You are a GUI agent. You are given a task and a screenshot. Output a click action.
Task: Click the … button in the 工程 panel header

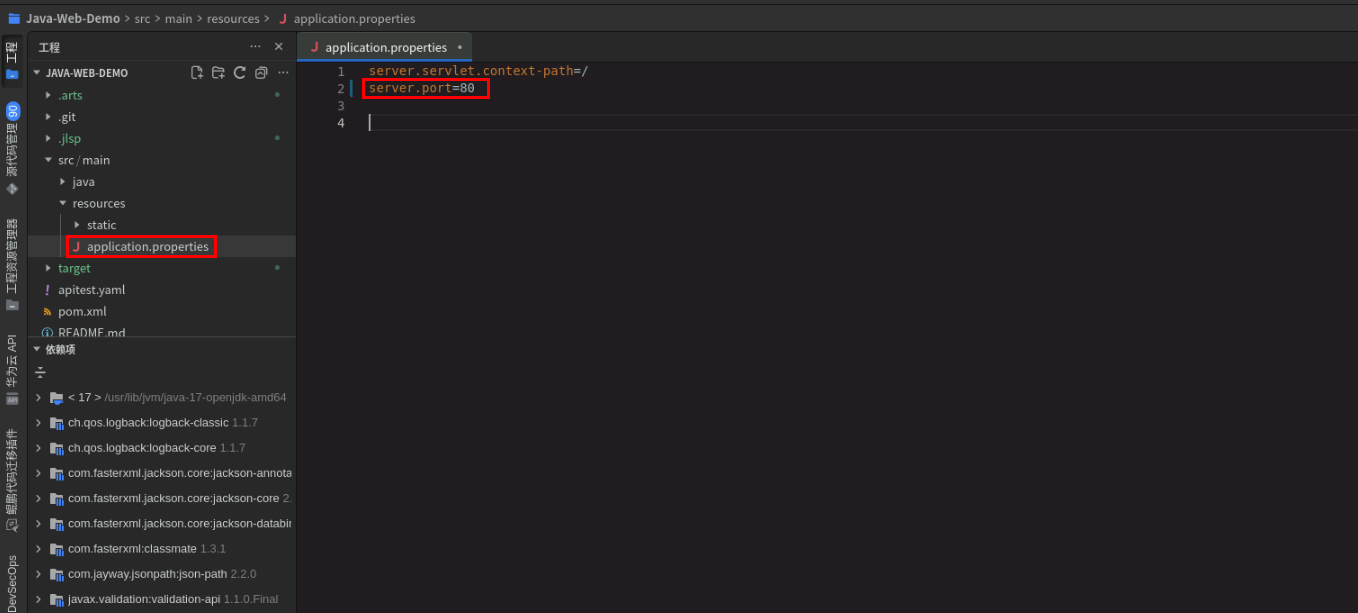(x=255, y=46)
